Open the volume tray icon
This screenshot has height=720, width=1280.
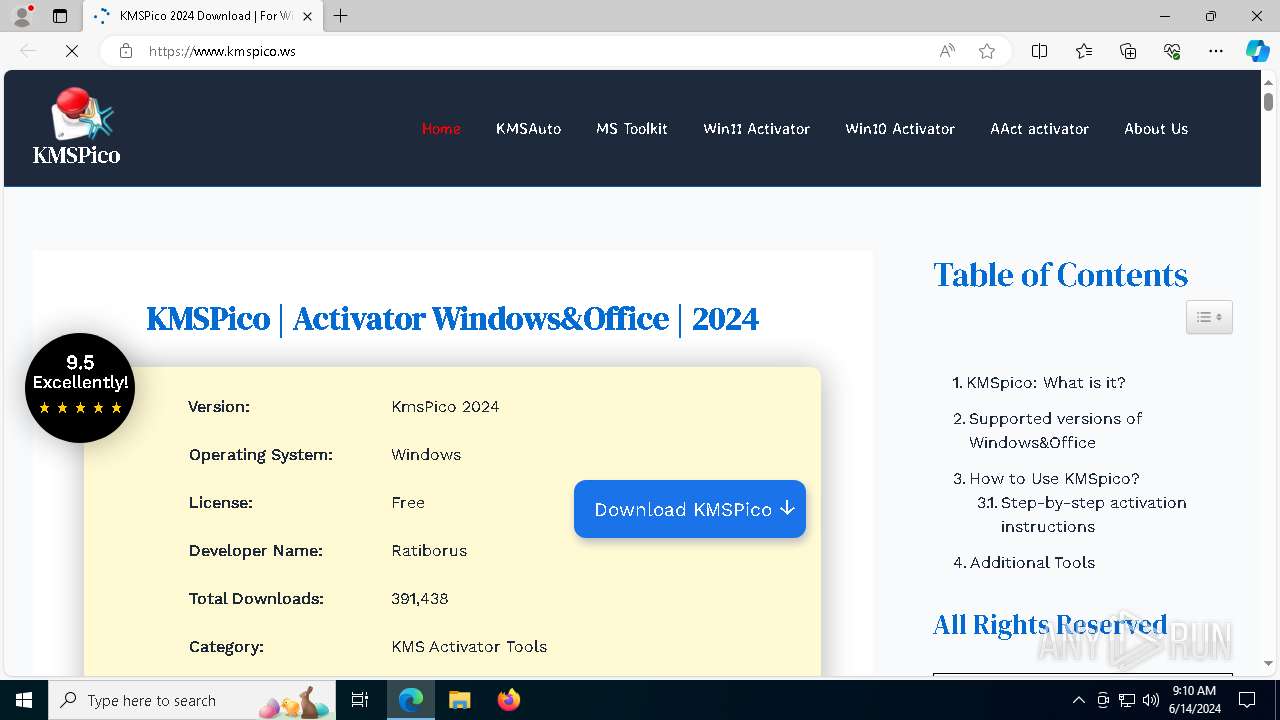(1151, 700)
